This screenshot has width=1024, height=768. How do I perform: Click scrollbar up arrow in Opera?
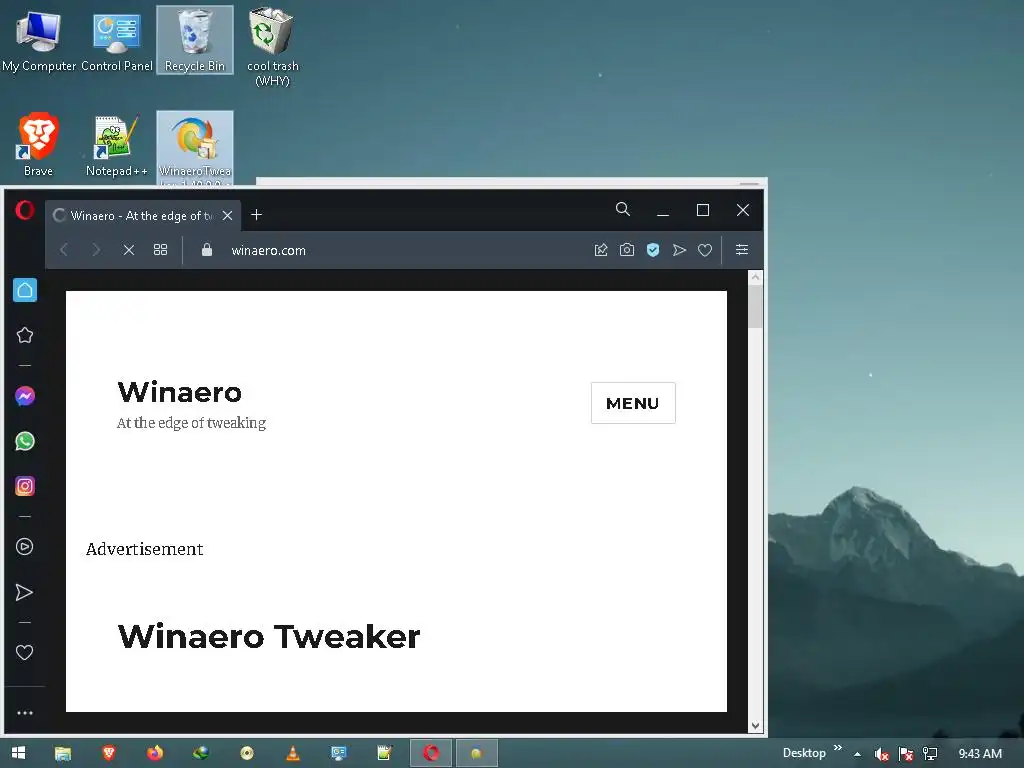[x=756, y=277]
